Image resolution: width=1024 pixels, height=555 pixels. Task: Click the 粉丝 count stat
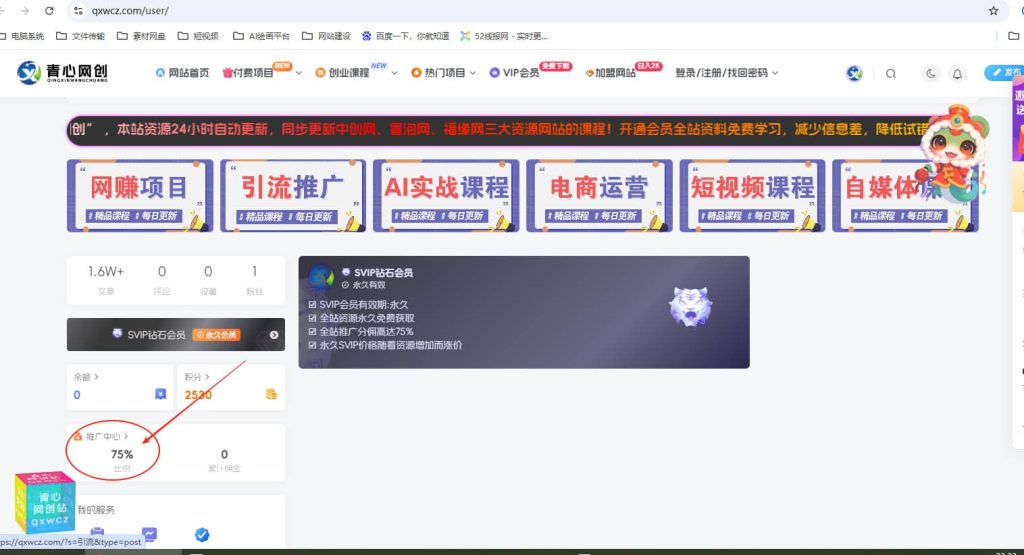click(254, 279)
